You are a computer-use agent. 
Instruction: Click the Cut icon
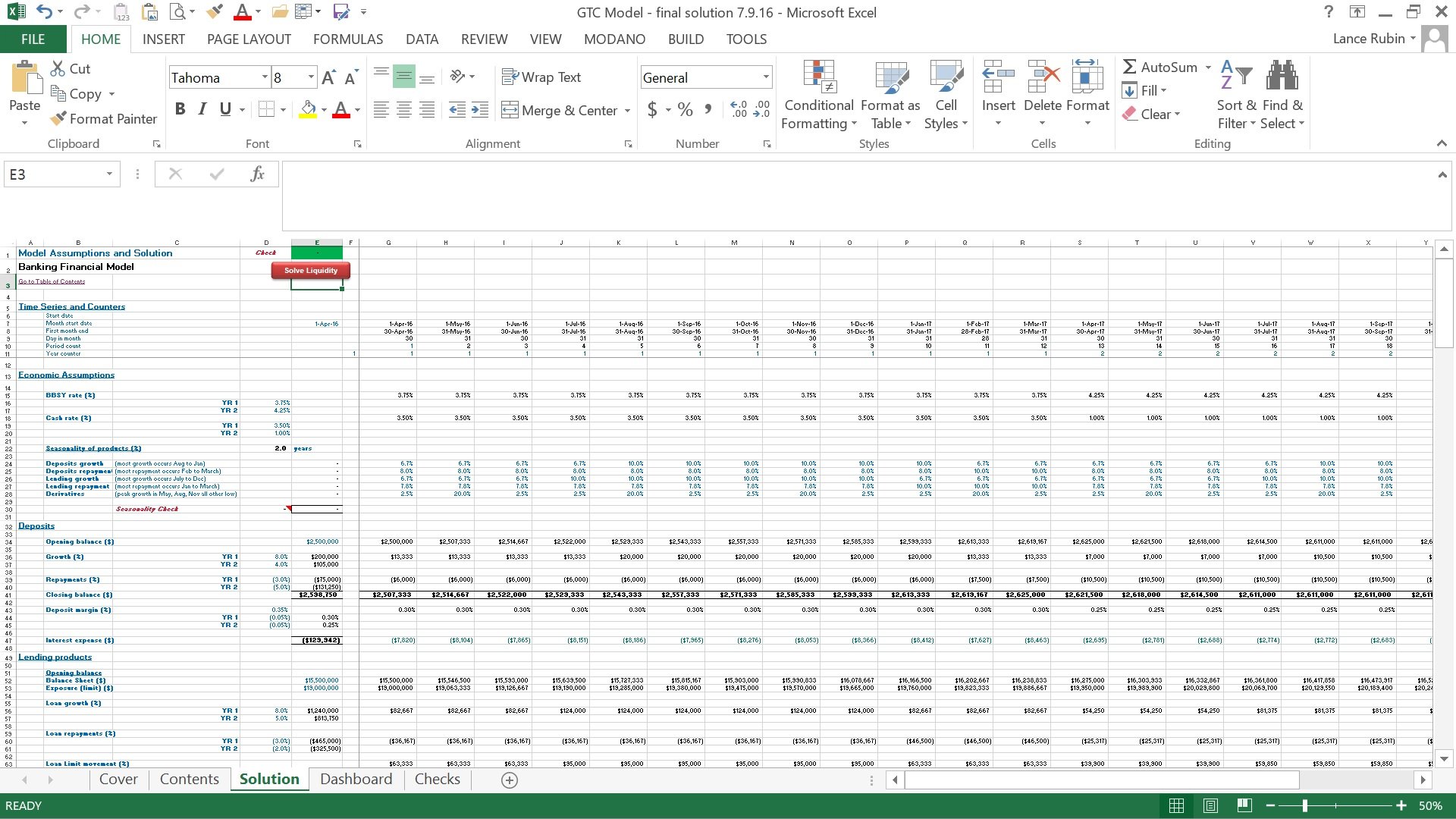point(58,68)
